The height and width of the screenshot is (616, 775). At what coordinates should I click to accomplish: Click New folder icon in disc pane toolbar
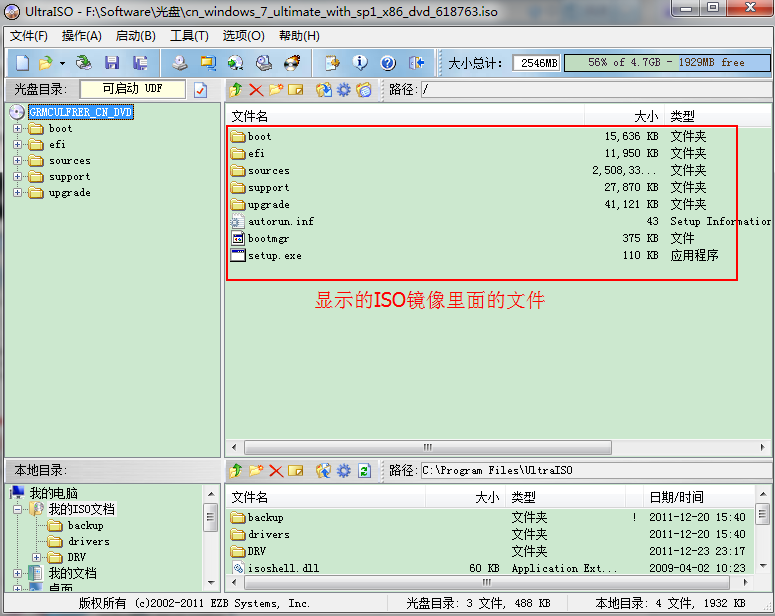(276, 89)
